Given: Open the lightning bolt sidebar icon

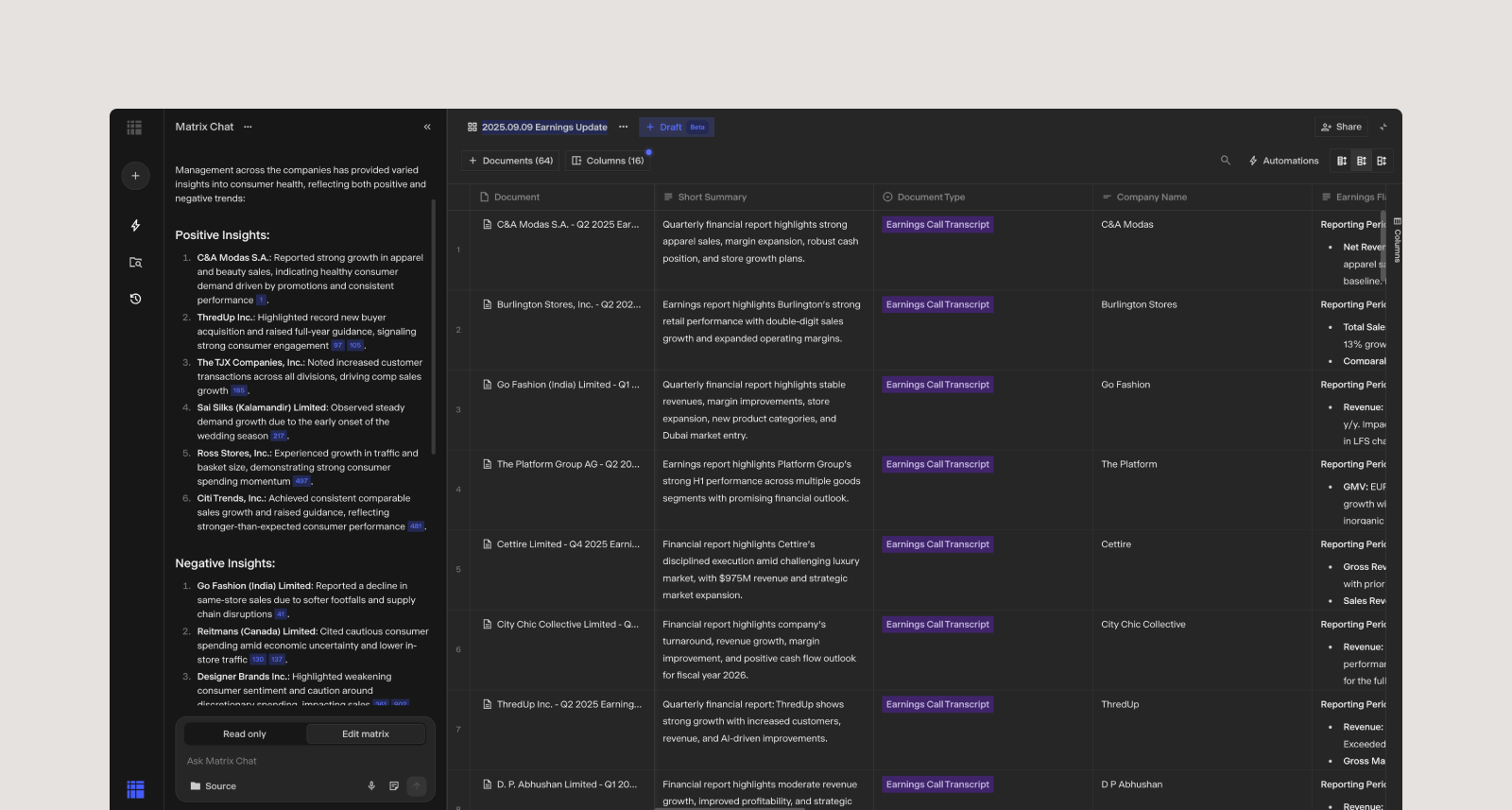Looking at the screenshot, I should click(x=135, y=225).
